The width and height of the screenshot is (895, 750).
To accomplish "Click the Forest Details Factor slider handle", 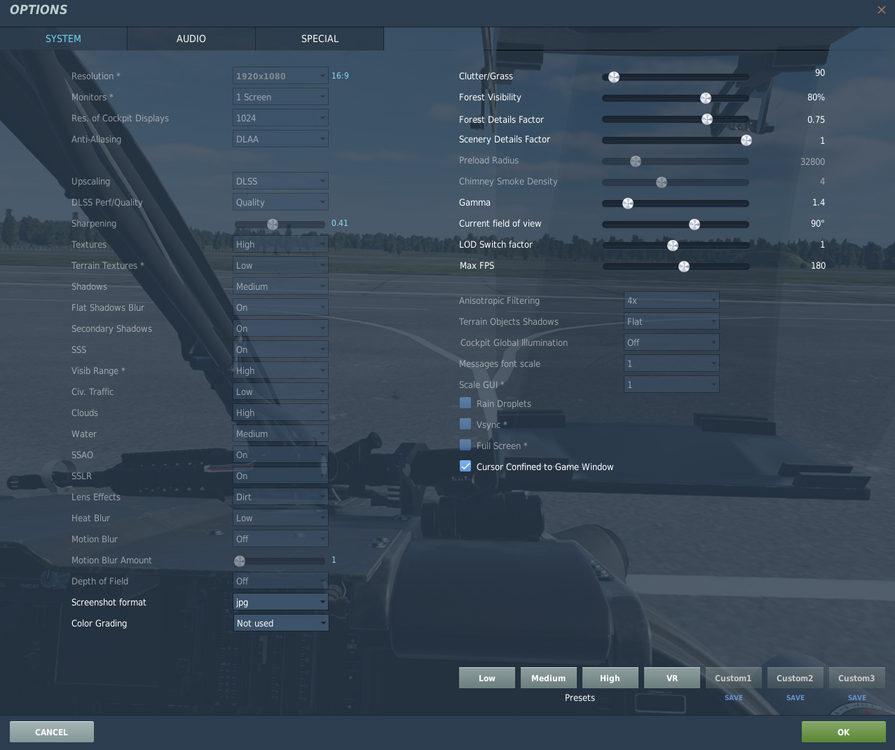I will (x=707, y=119).
